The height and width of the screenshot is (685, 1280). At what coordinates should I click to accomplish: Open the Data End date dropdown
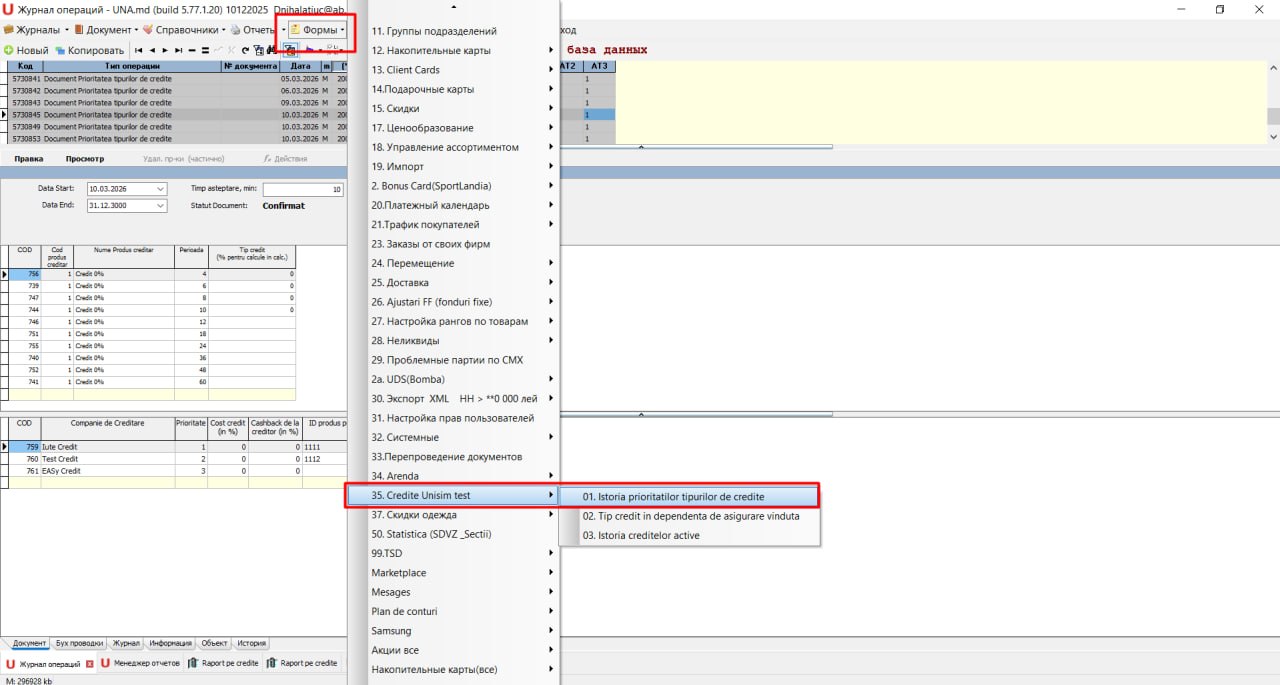[x=160, y=206]
